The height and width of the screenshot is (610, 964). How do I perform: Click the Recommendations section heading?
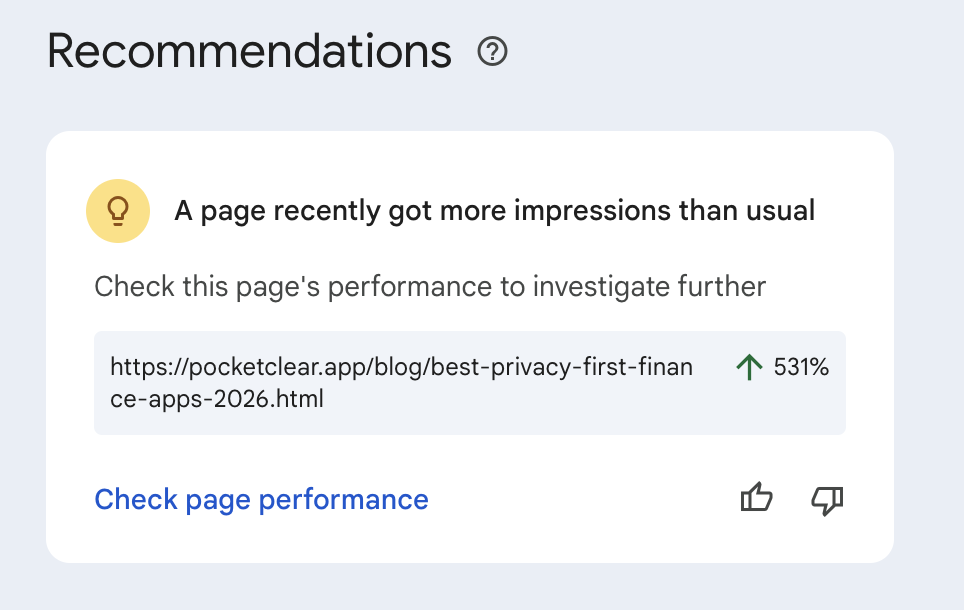coord(249,51)
